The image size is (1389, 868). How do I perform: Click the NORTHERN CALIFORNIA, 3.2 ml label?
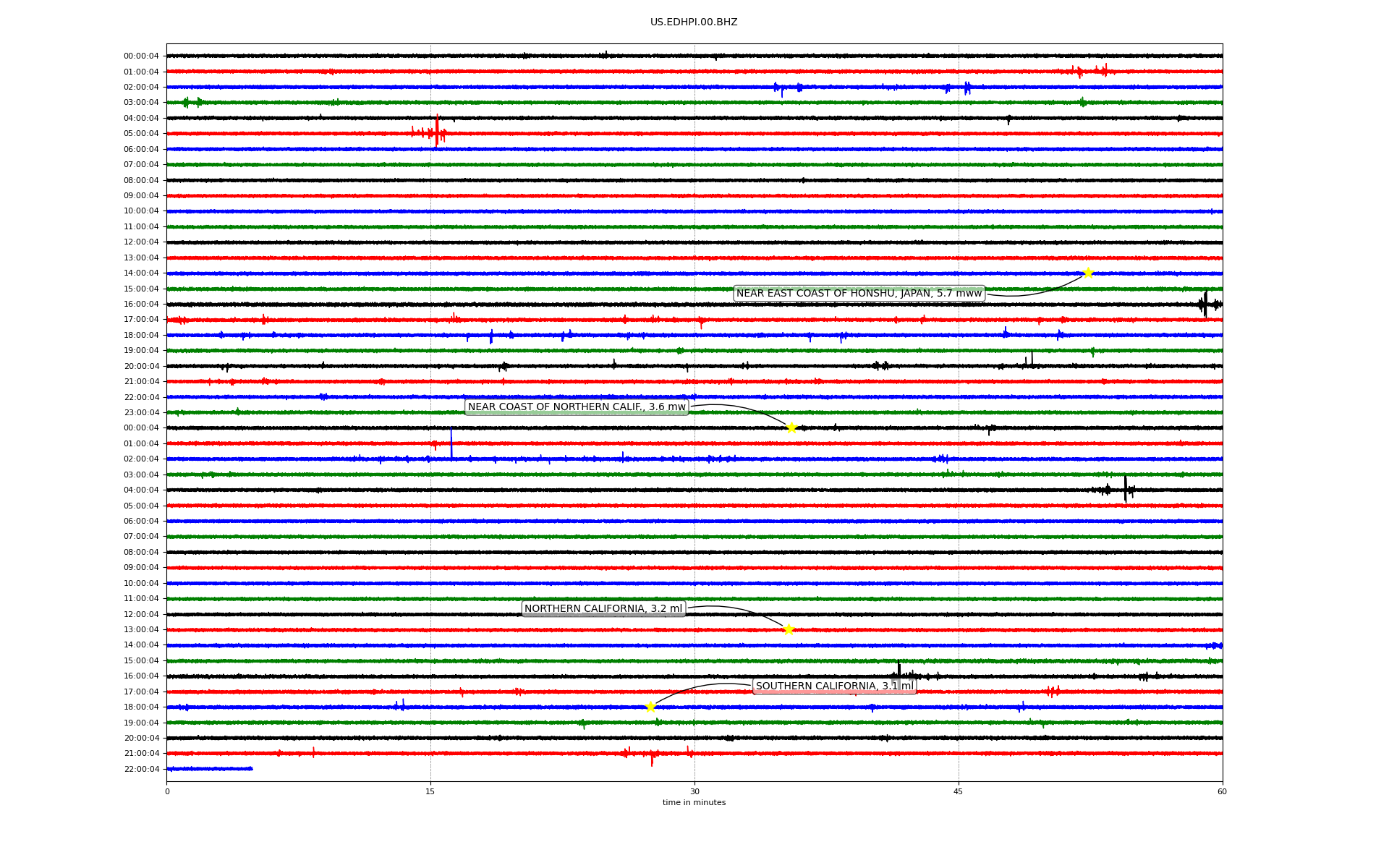[603, 609]
